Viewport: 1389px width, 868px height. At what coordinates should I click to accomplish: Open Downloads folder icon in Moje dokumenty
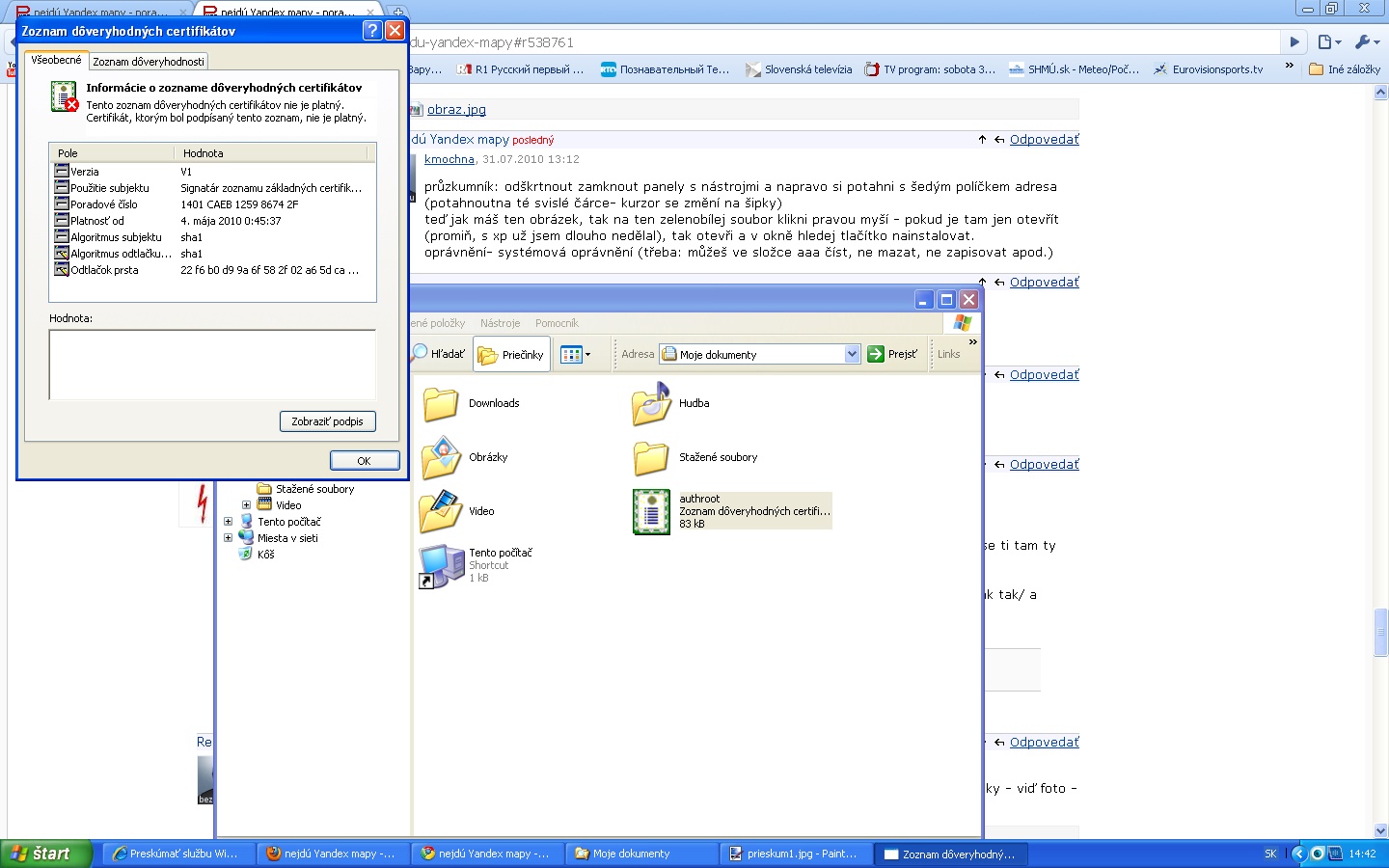pos(441,404)
